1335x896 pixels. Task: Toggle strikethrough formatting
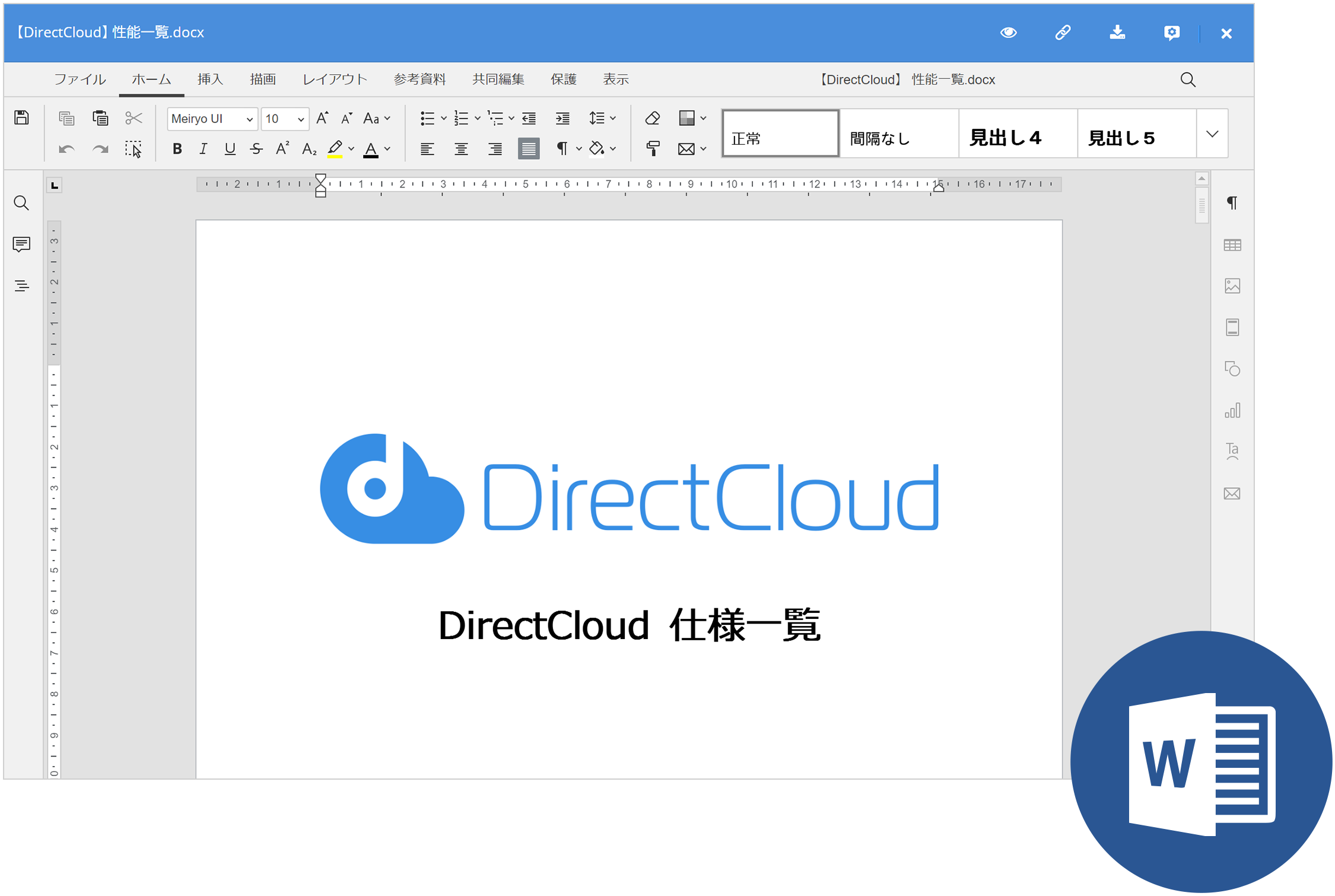[256, 149]
